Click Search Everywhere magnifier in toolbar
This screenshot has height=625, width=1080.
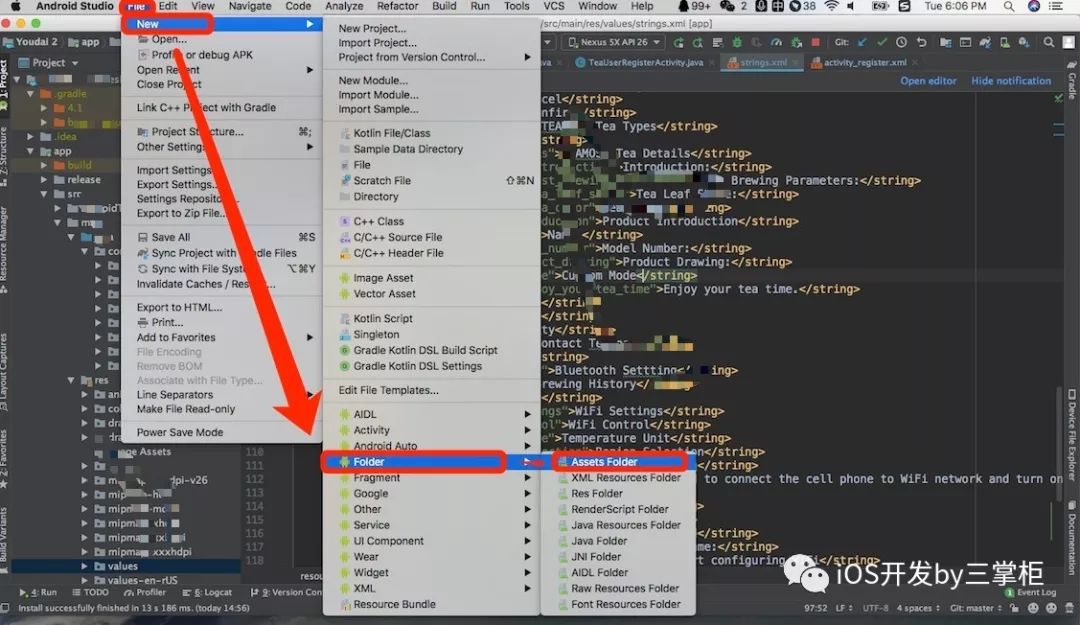click(1049, 42)
